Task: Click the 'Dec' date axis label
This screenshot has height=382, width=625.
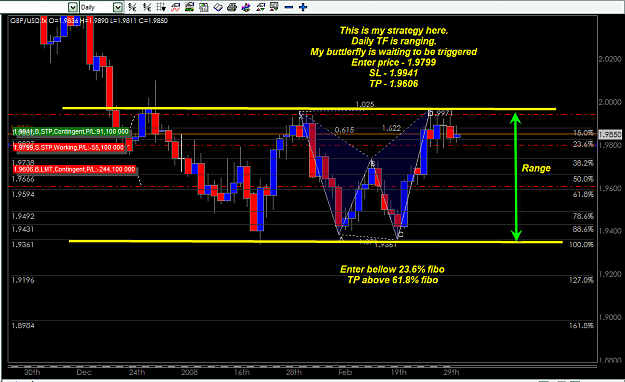Action: 84,372
